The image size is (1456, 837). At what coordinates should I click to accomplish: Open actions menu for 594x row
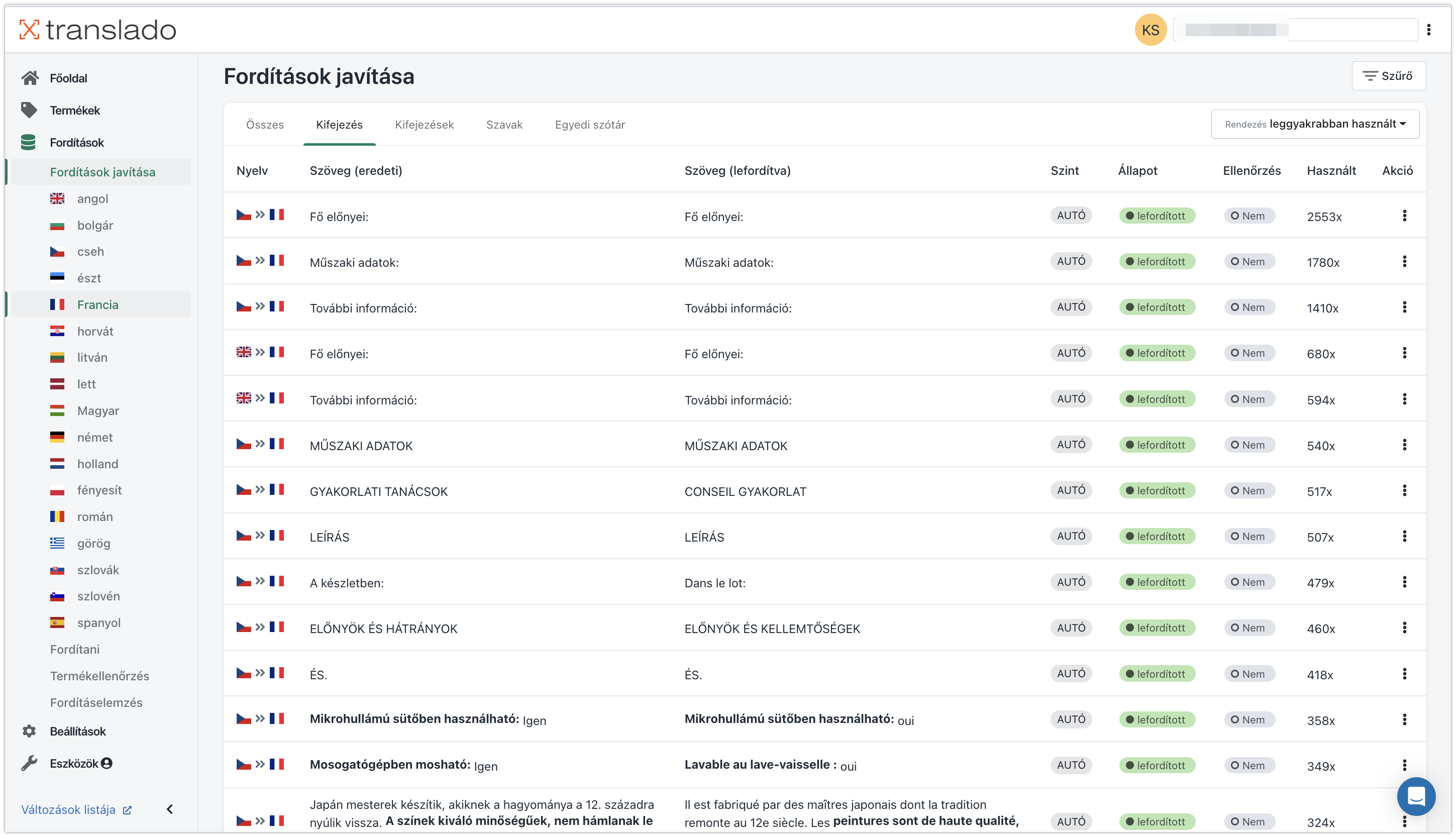[1404, 399]
